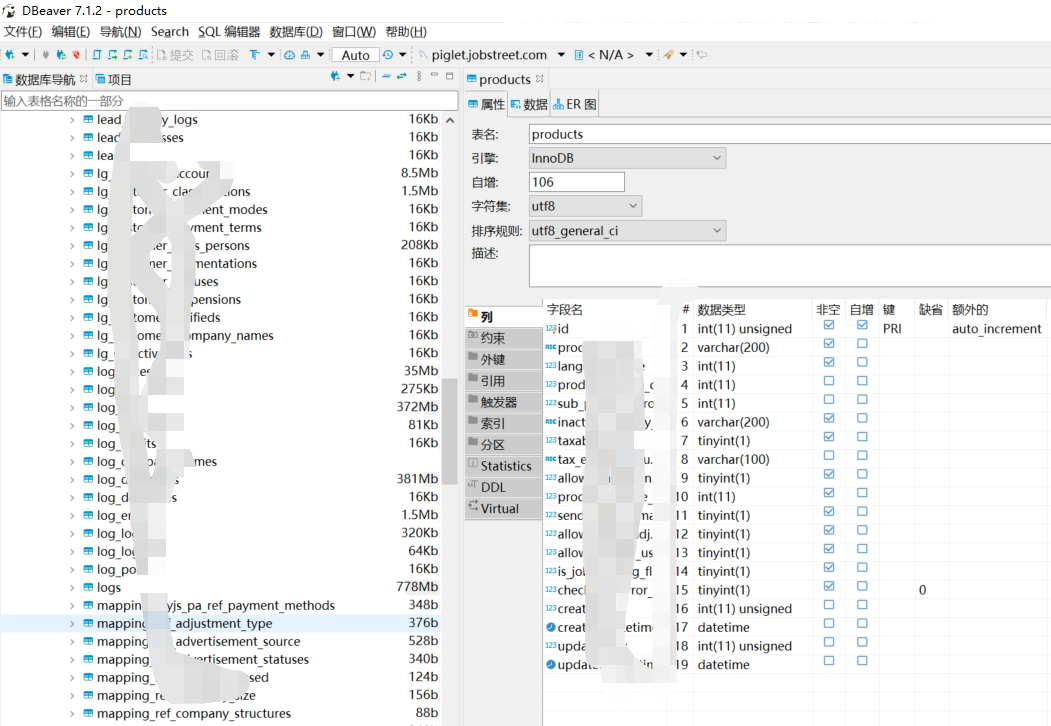This screenshot has width=1051, height=726.
Task: Open the DDL panel in the sidebar
Action: click(x=504, y=487)
